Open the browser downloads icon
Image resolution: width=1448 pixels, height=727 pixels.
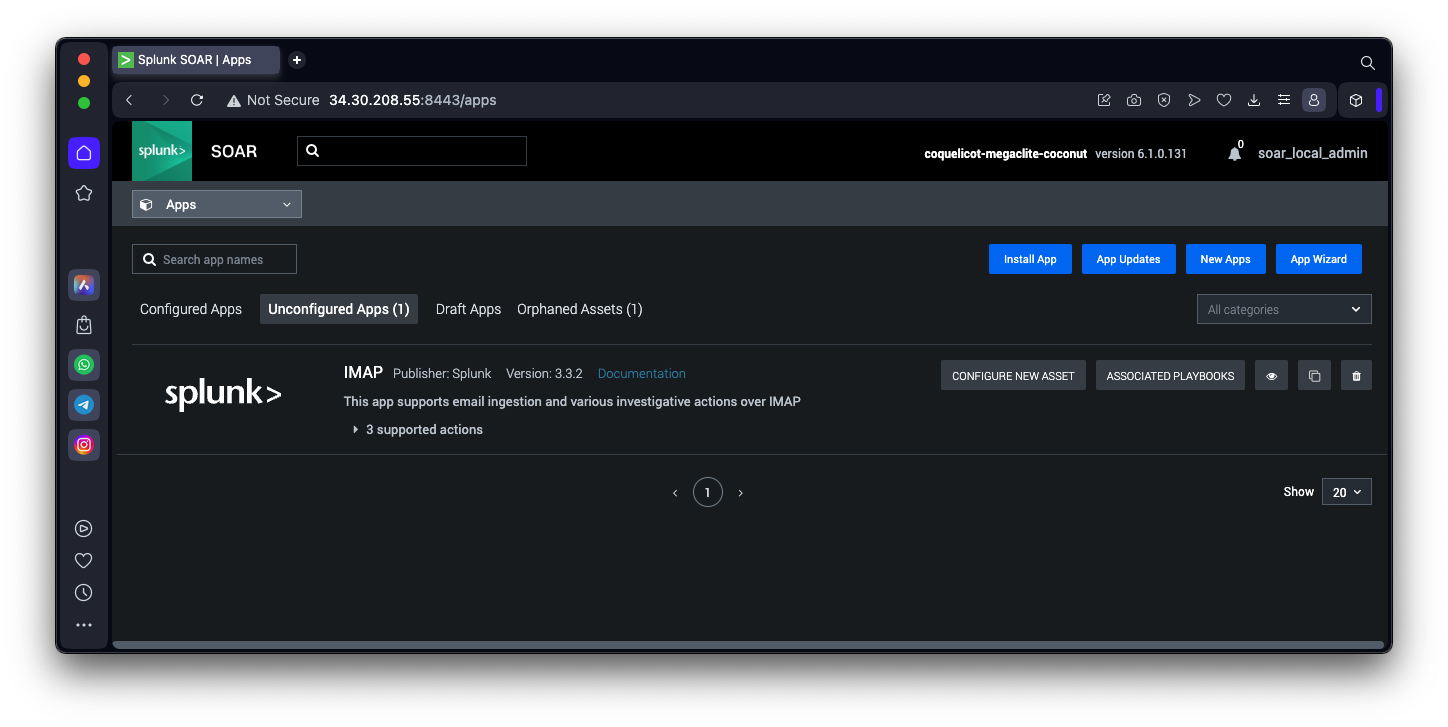tap(1254, 100)
